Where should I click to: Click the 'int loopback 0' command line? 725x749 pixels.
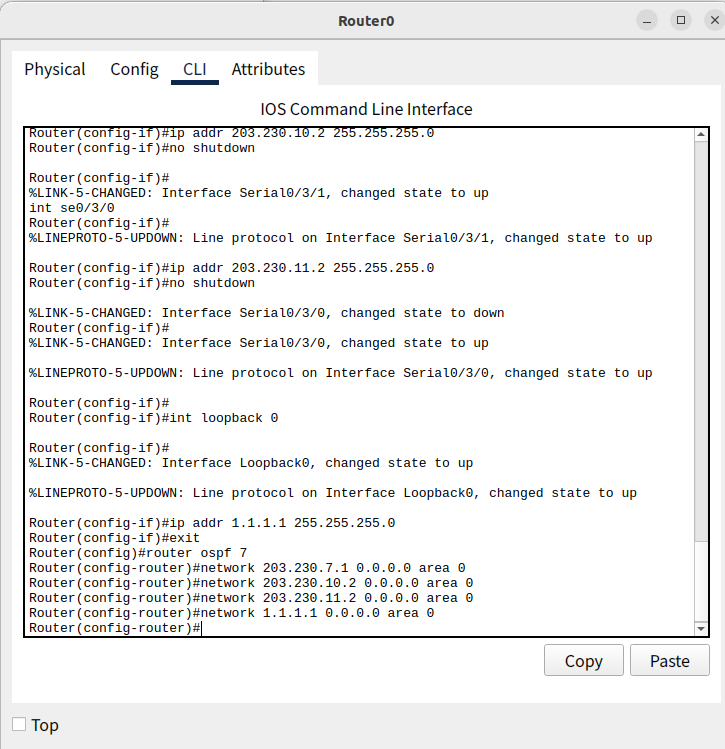(x=153, y=418)
